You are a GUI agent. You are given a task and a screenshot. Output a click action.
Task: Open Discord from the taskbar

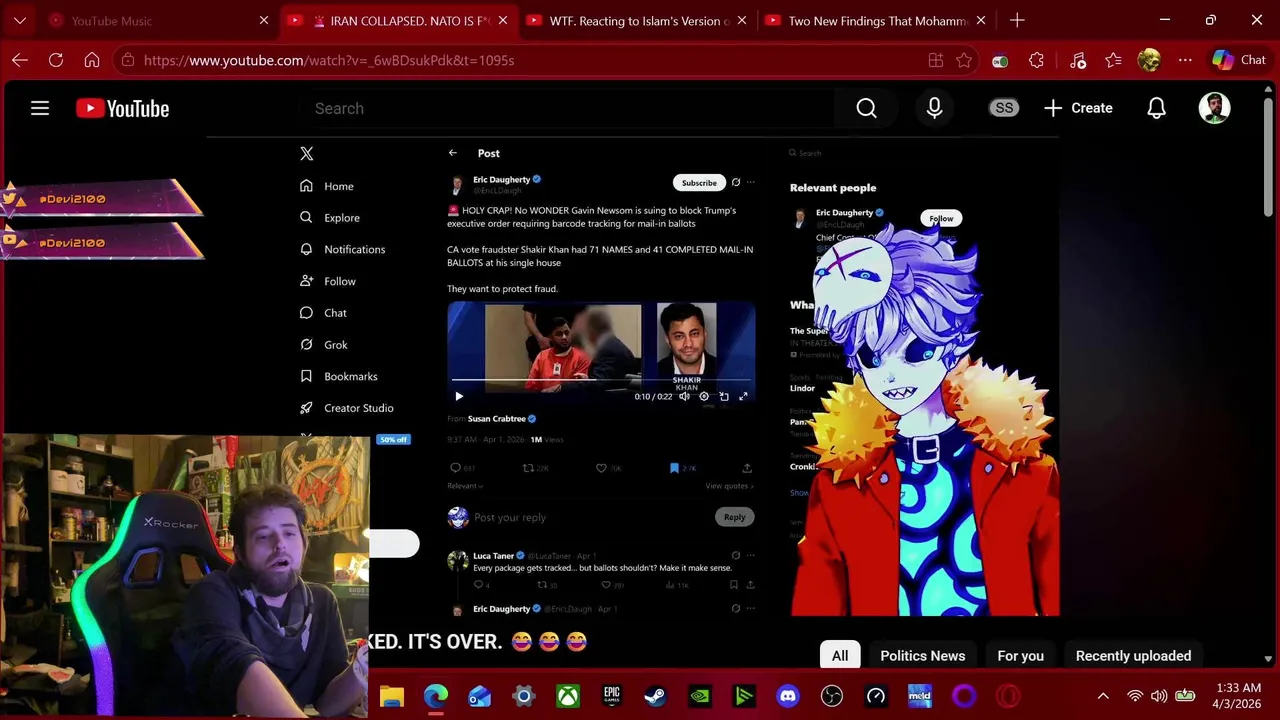coord(788,696)
